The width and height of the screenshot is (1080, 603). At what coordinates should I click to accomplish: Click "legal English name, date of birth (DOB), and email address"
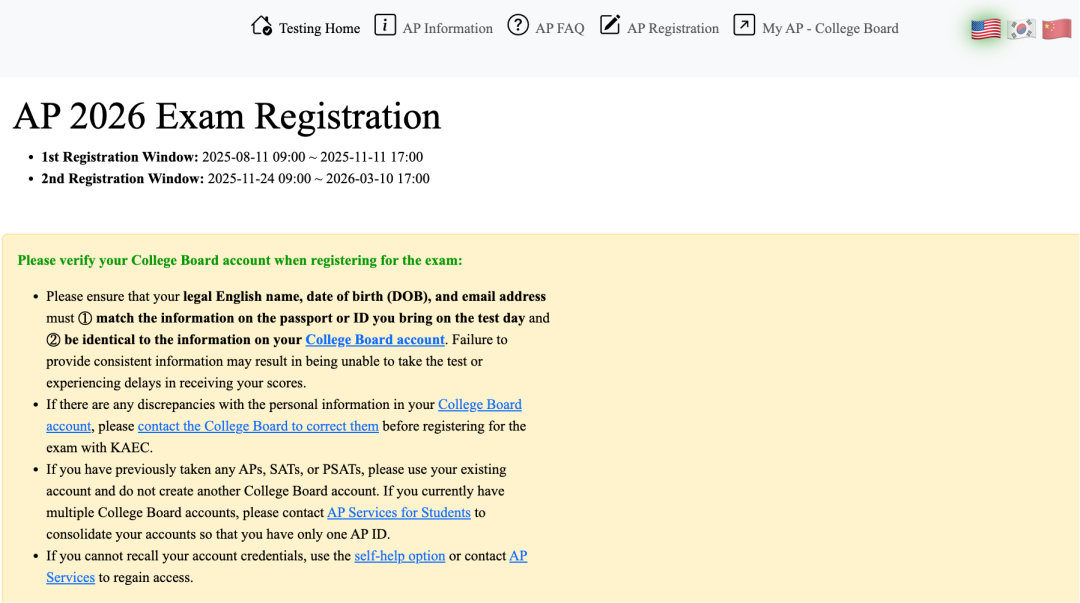coord(364,296)
